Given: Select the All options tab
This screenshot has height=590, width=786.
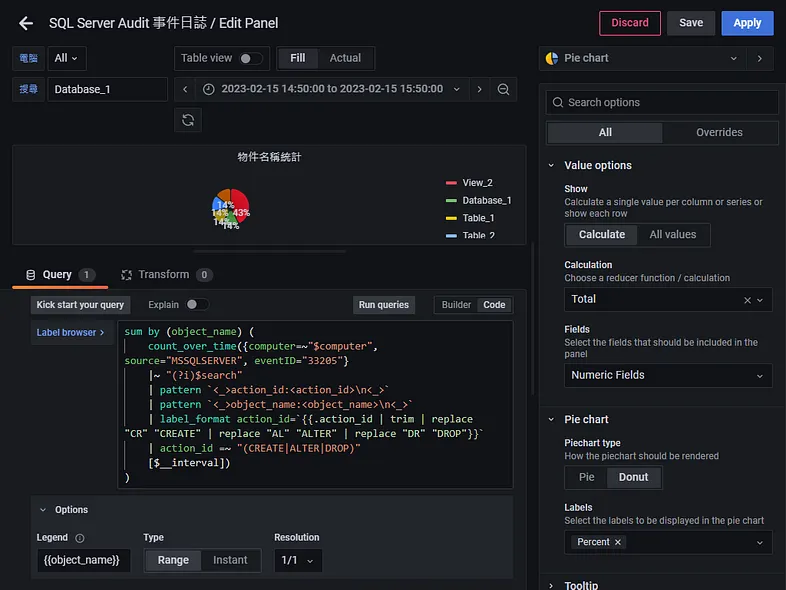Looking at the screenshot, I should click(605, 133).
